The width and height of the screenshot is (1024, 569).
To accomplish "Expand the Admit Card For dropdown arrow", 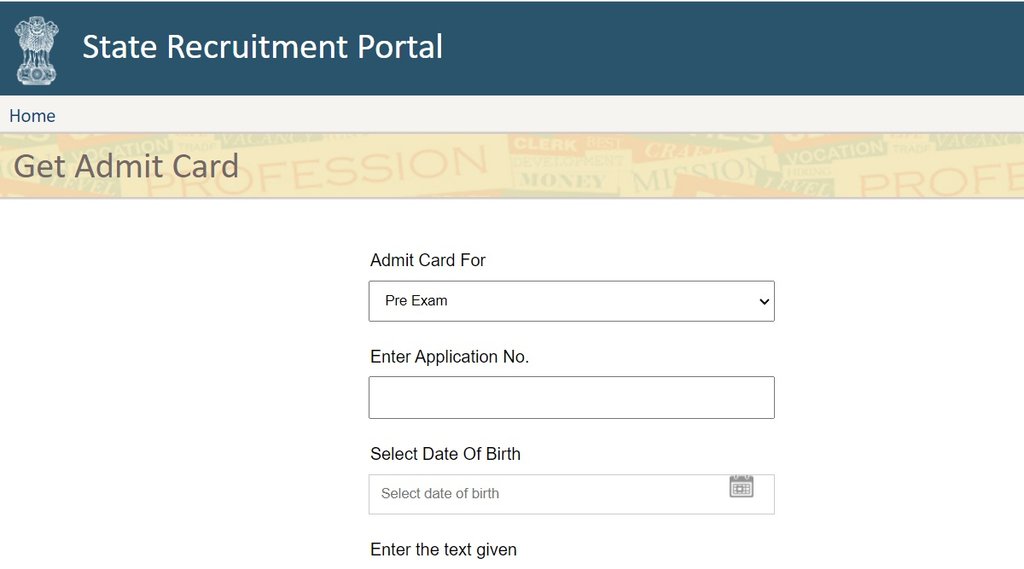I will click(764, 301).
